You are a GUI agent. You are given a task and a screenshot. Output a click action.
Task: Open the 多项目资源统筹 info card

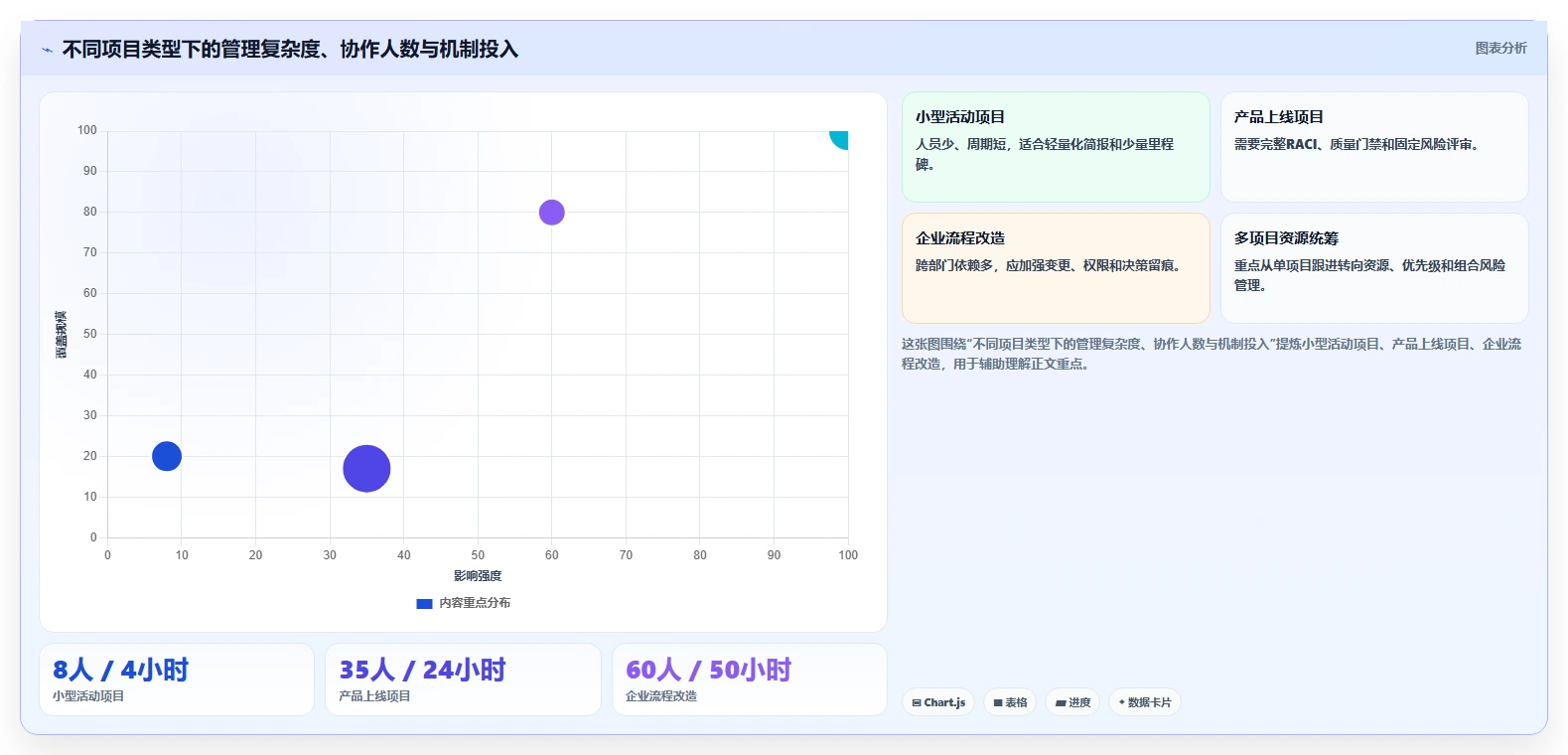pos(1374,268)
